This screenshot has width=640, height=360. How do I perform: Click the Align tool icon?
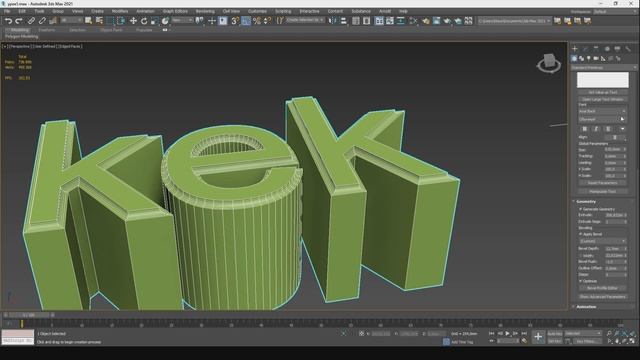[x=343, y=21]
